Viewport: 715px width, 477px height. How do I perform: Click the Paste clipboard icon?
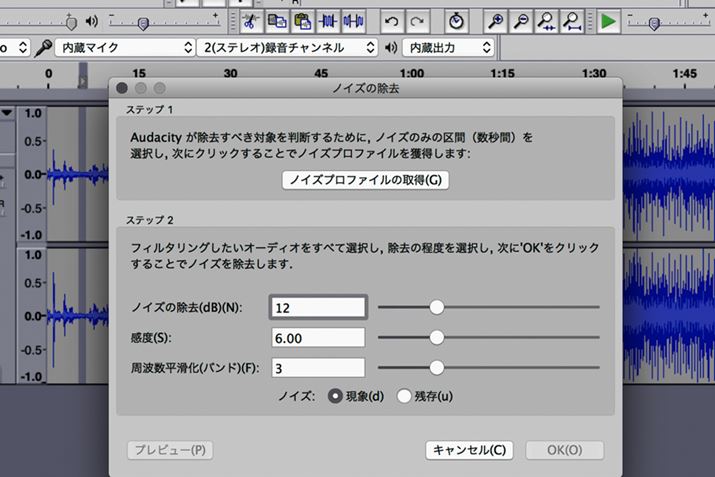[302, 20]
